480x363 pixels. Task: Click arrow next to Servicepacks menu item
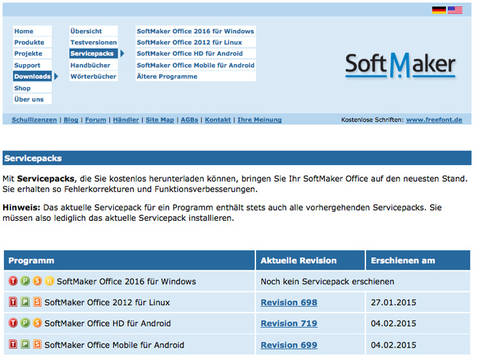(122, 53)
